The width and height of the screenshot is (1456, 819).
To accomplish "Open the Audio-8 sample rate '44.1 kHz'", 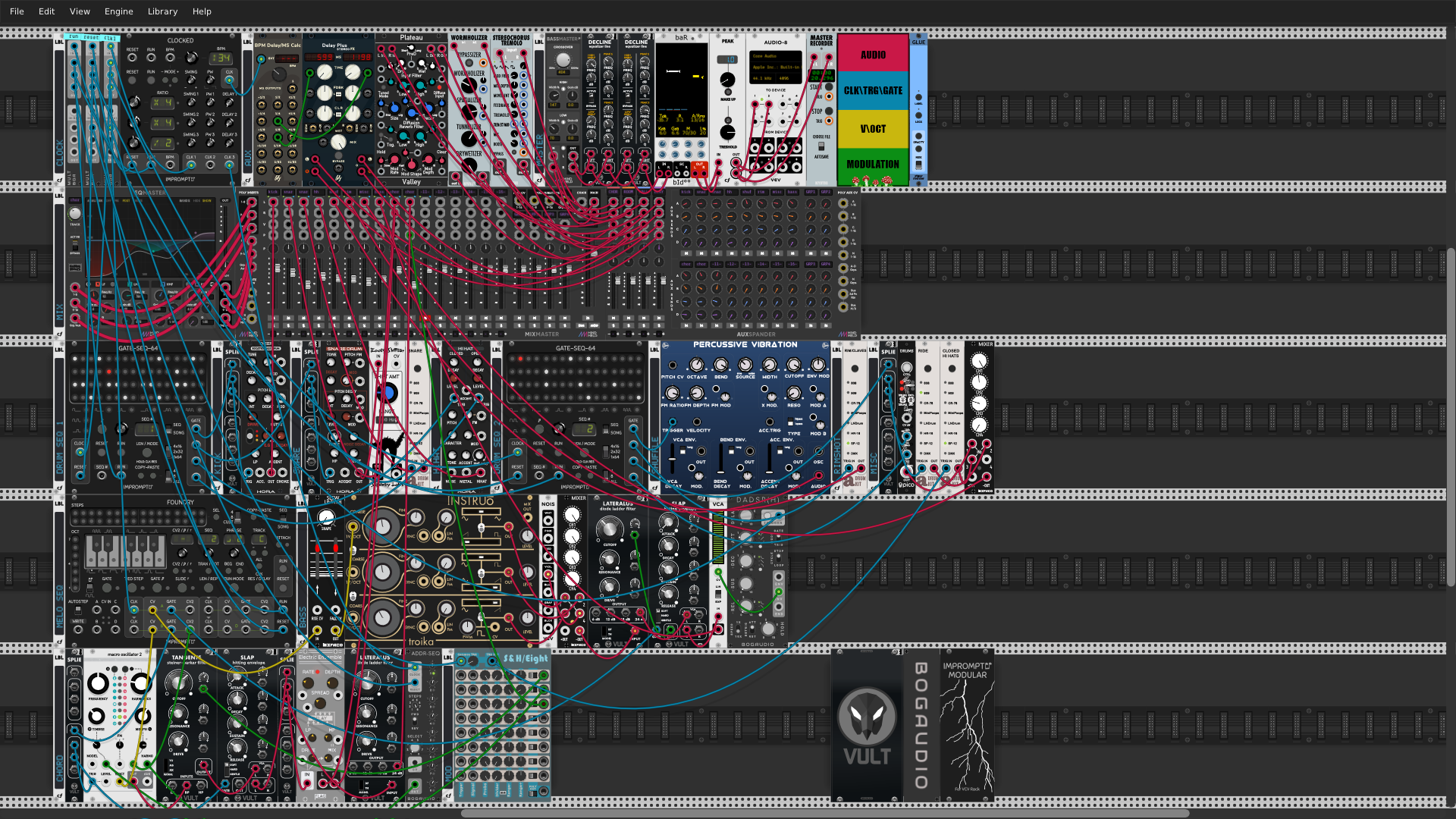I will coord(763,78).
